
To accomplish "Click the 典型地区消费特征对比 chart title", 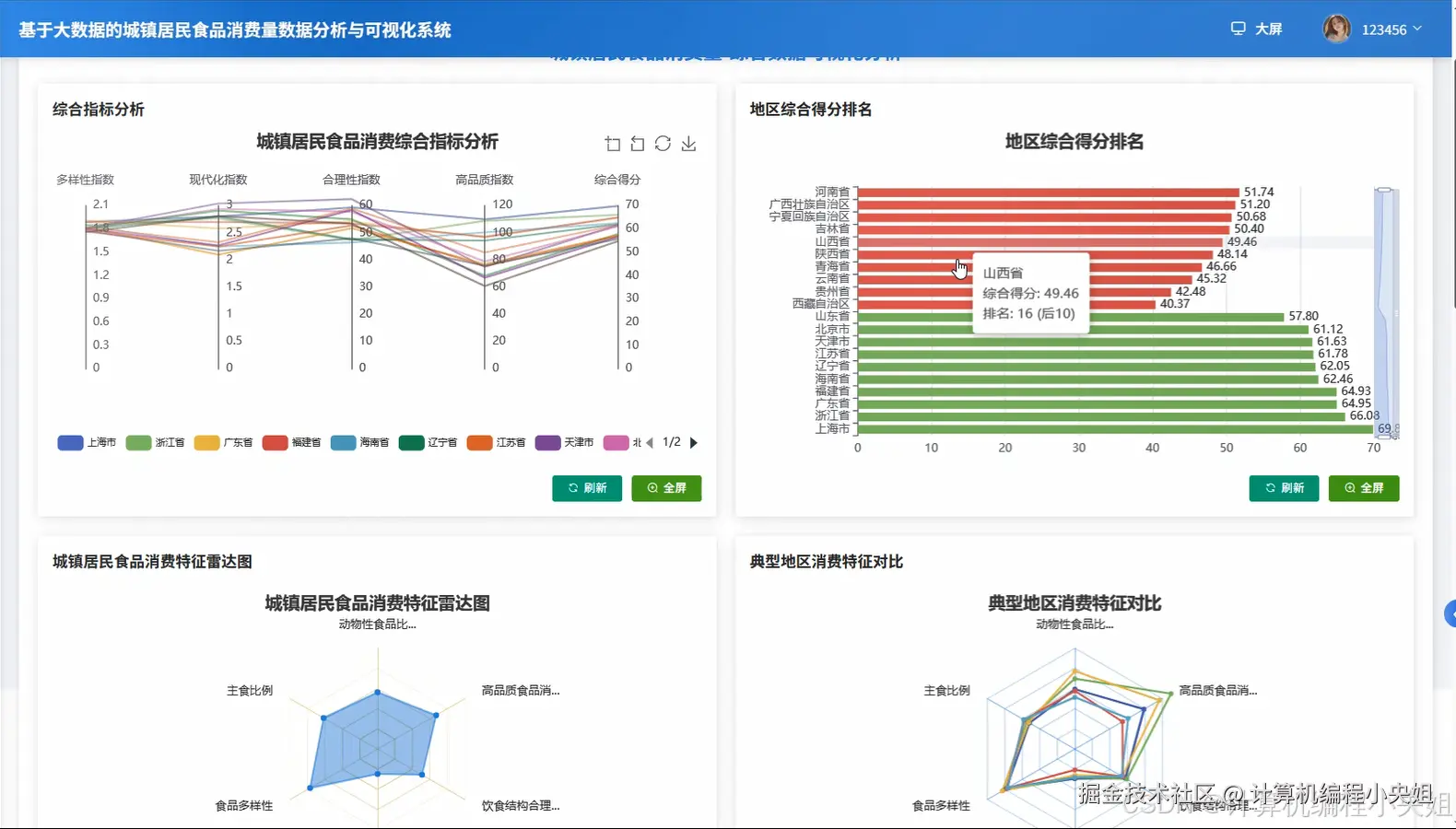I will [x=1074, y=603].
